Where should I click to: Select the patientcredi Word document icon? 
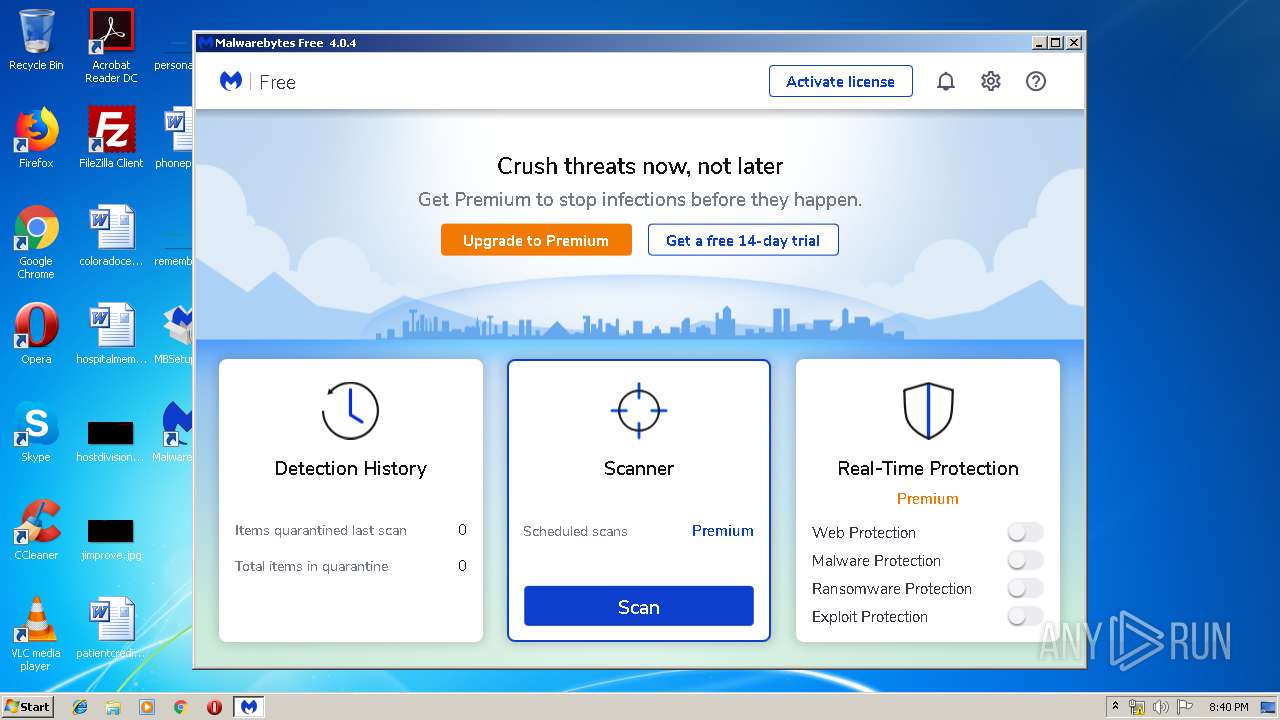click(x=111, y=628)
